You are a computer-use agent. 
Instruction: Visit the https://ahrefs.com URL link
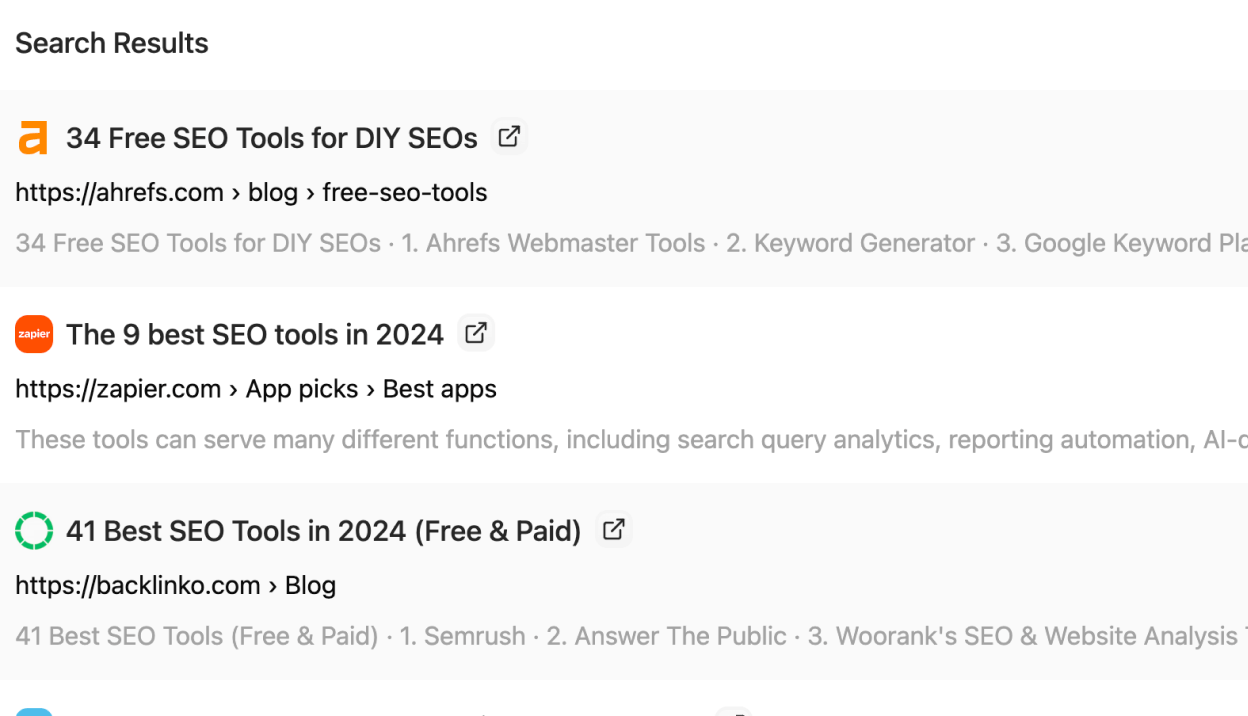(119, 192)
